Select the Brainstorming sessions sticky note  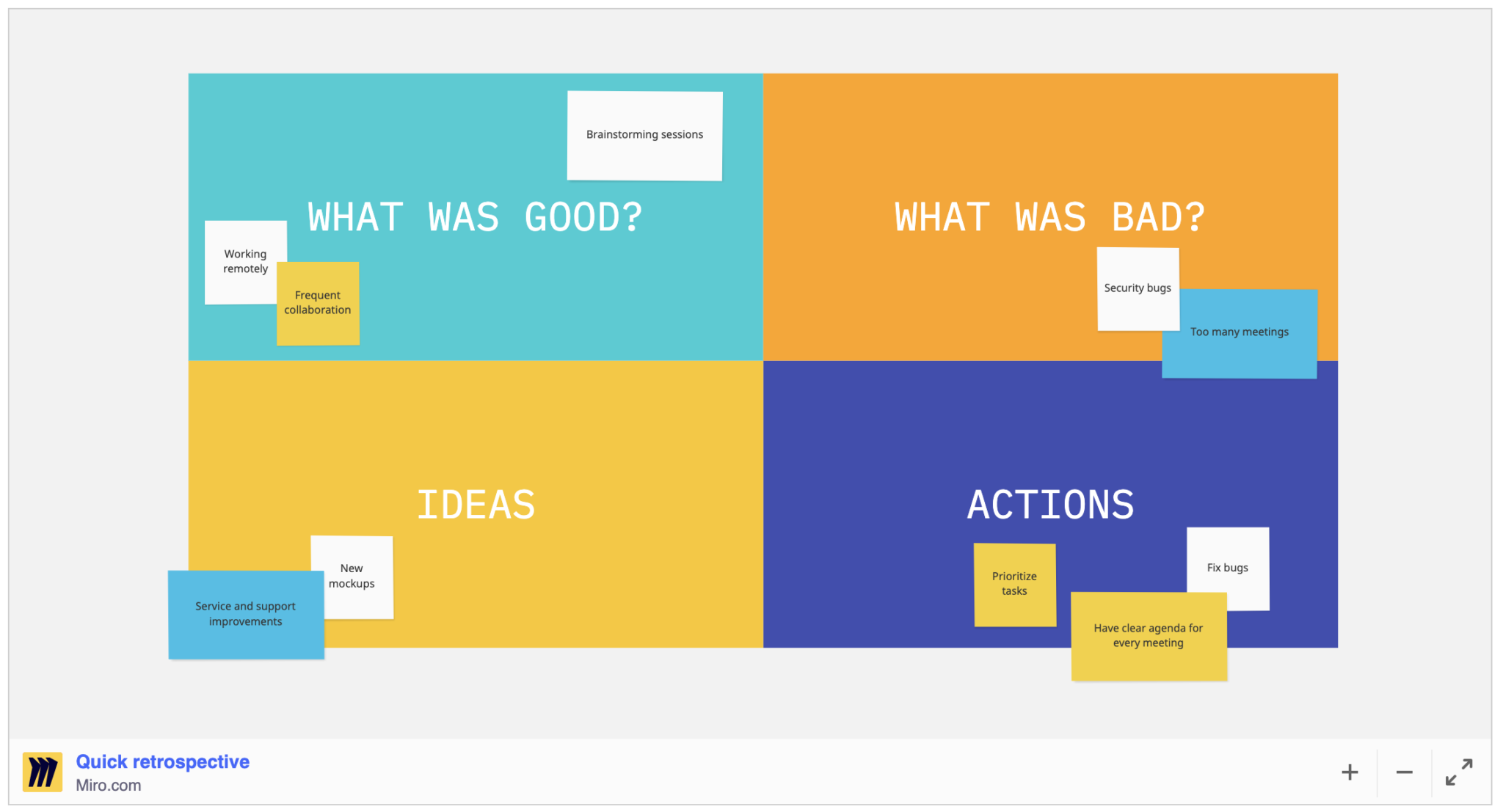click(x=644, y=135)
